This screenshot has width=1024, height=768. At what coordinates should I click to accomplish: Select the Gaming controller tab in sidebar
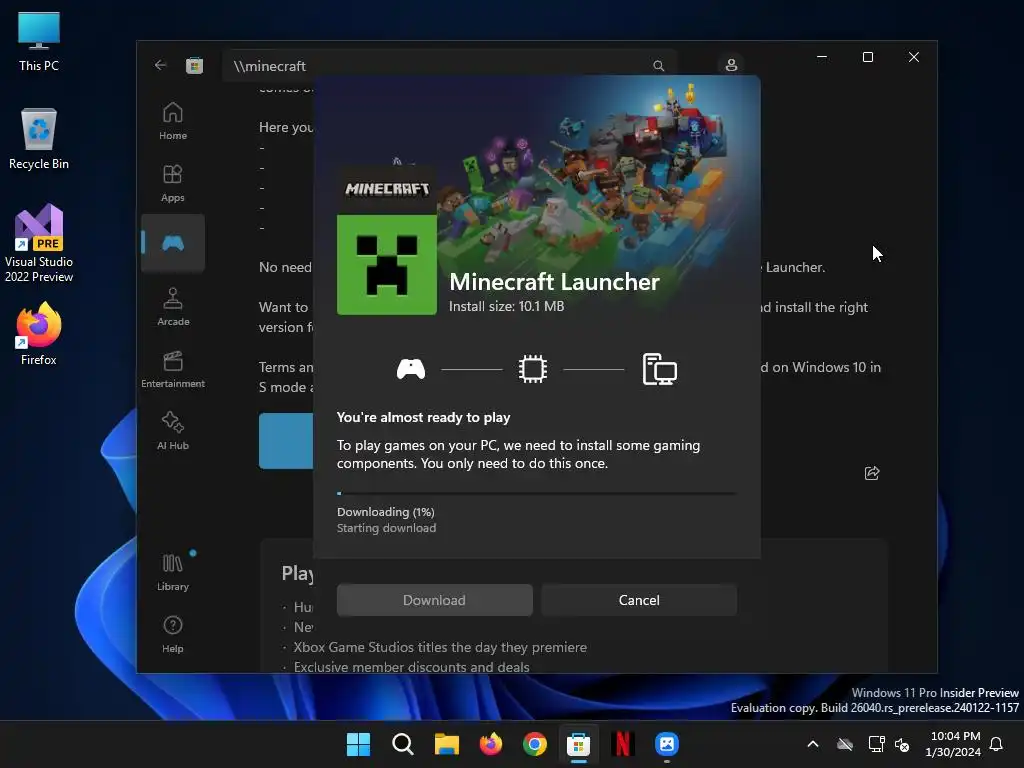coord(173,243)
